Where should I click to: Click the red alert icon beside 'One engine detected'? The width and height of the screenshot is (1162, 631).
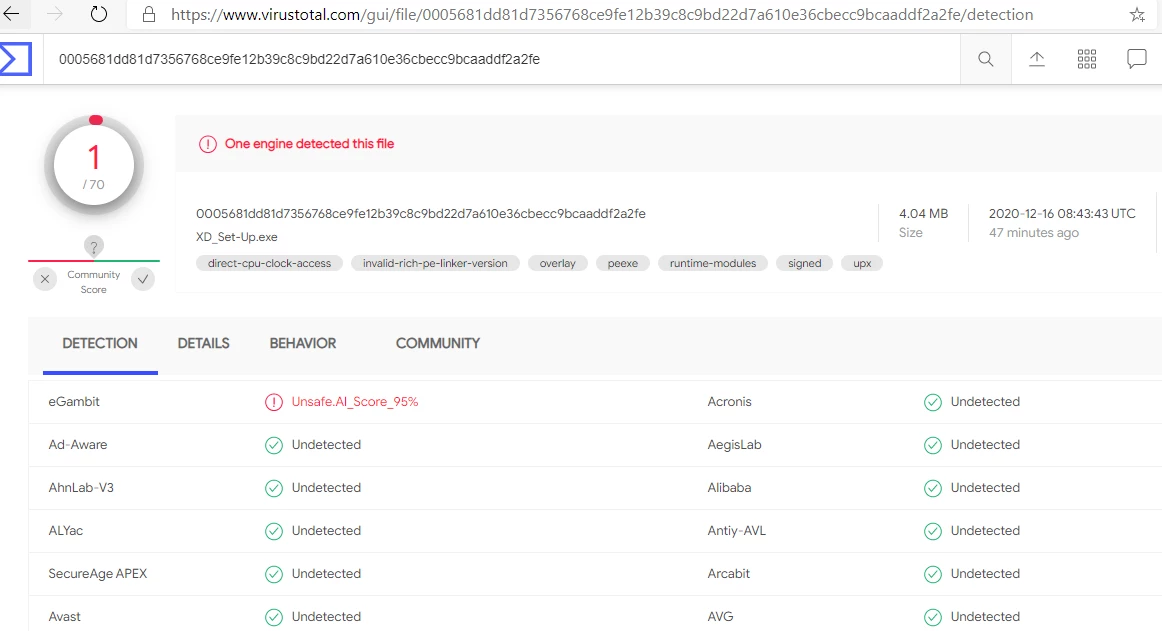[x=208, y=144]
